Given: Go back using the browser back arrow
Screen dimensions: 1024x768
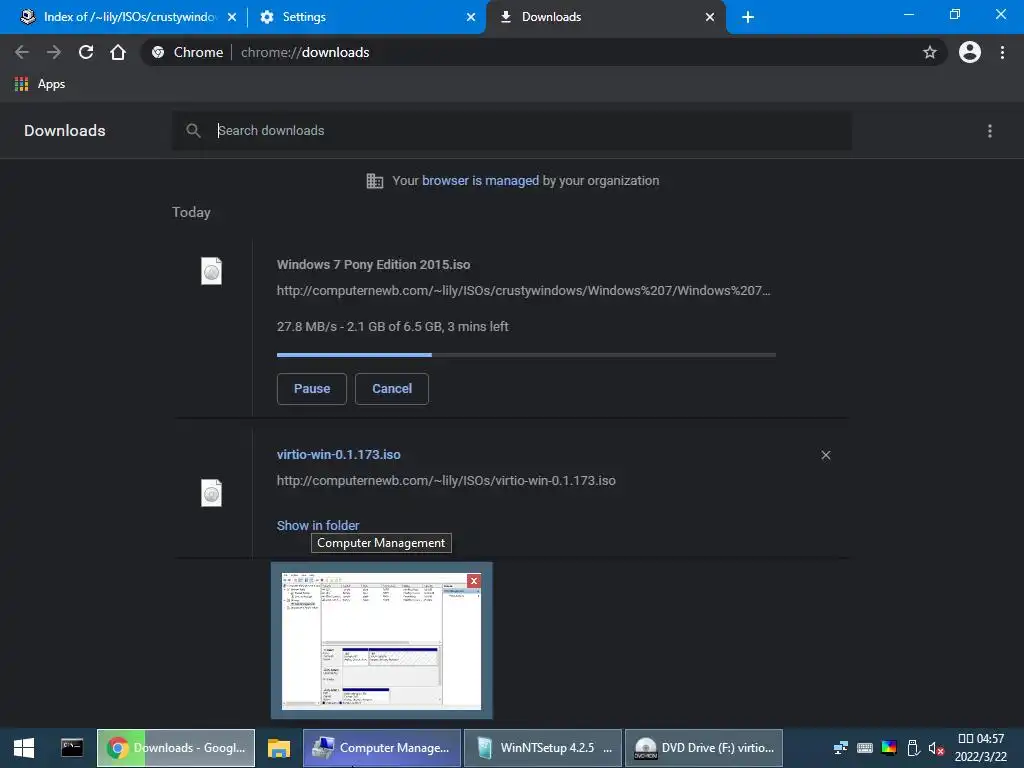Looking at the screenshot, I should coord(22,52).
